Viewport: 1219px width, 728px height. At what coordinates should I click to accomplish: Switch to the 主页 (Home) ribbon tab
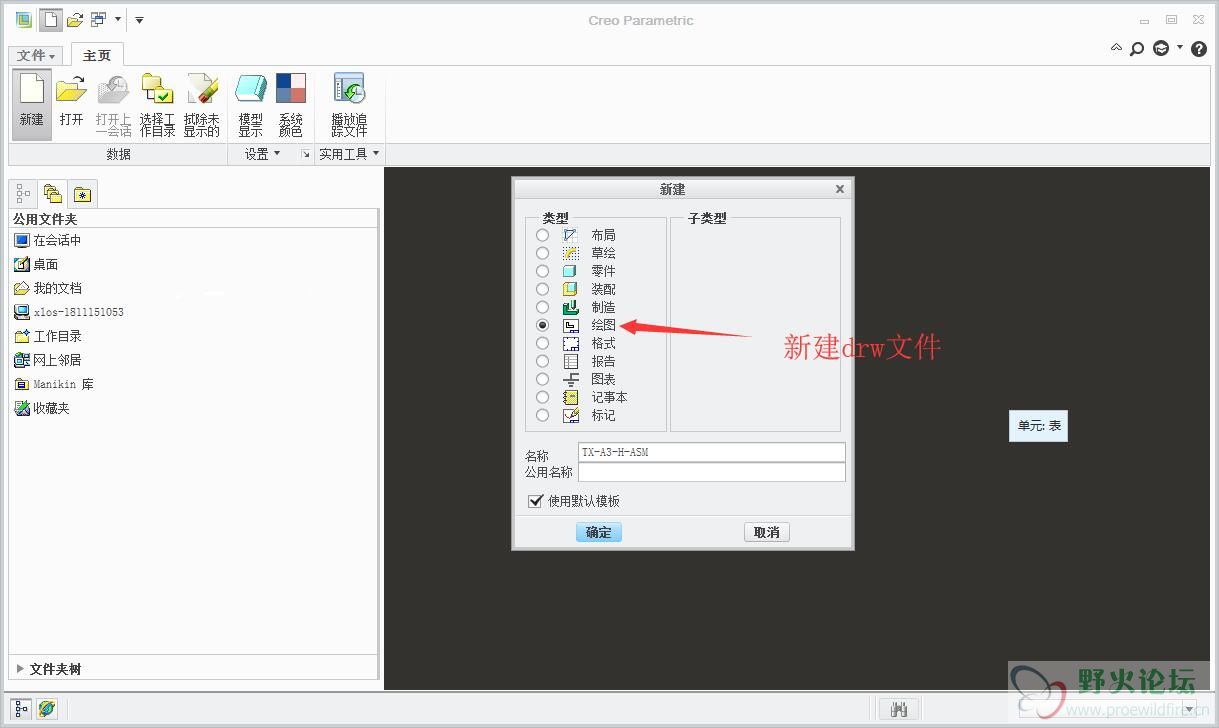click(x=97, y=56)
